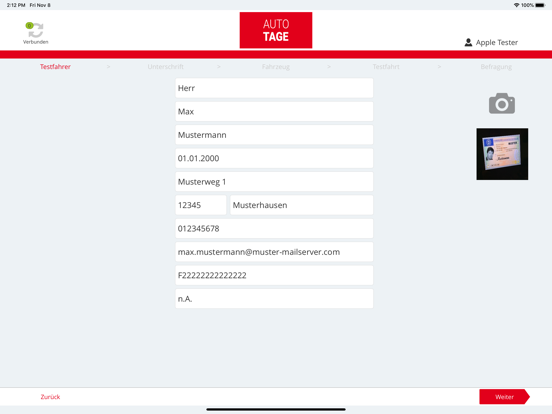Edit the street field Musterweg 1

tap(274, 182)
